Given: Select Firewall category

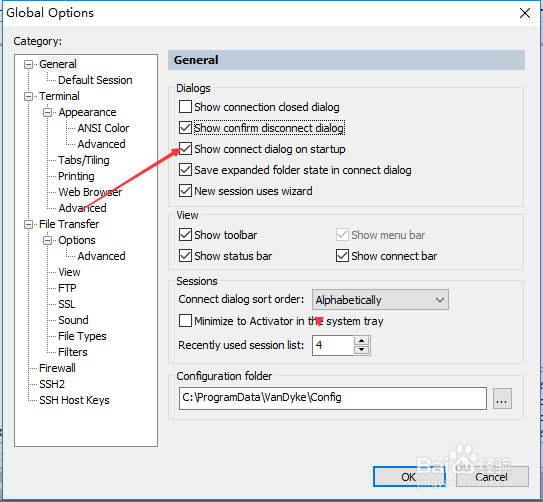Looking at the screenshot, I should 57,368.
